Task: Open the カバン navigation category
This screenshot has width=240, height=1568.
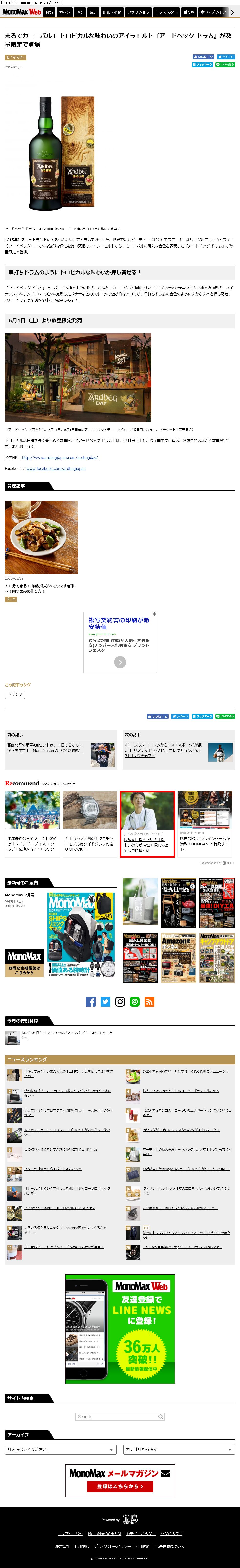Action: click(64, 12)
